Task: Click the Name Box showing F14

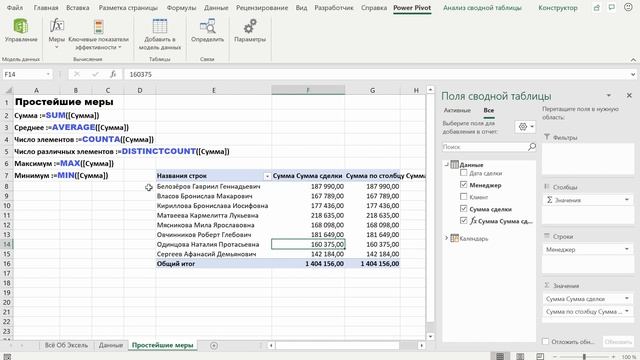Action: (23, 74)
